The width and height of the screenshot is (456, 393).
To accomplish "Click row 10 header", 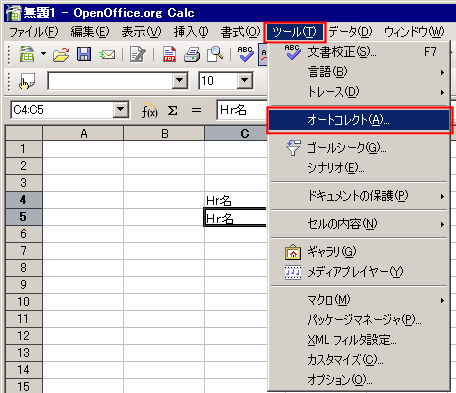I will coord(23,302).
